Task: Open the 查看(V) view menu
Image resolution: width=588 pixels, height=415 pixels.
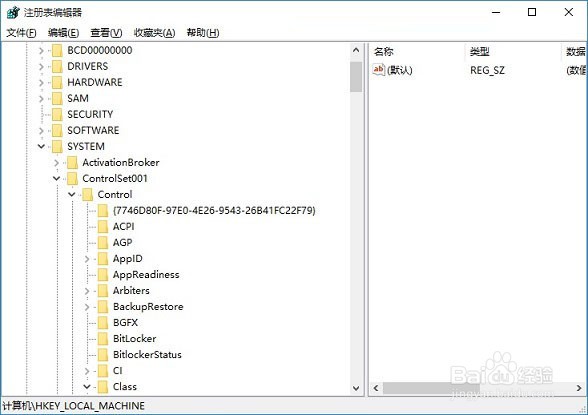Action: point(106,33)
